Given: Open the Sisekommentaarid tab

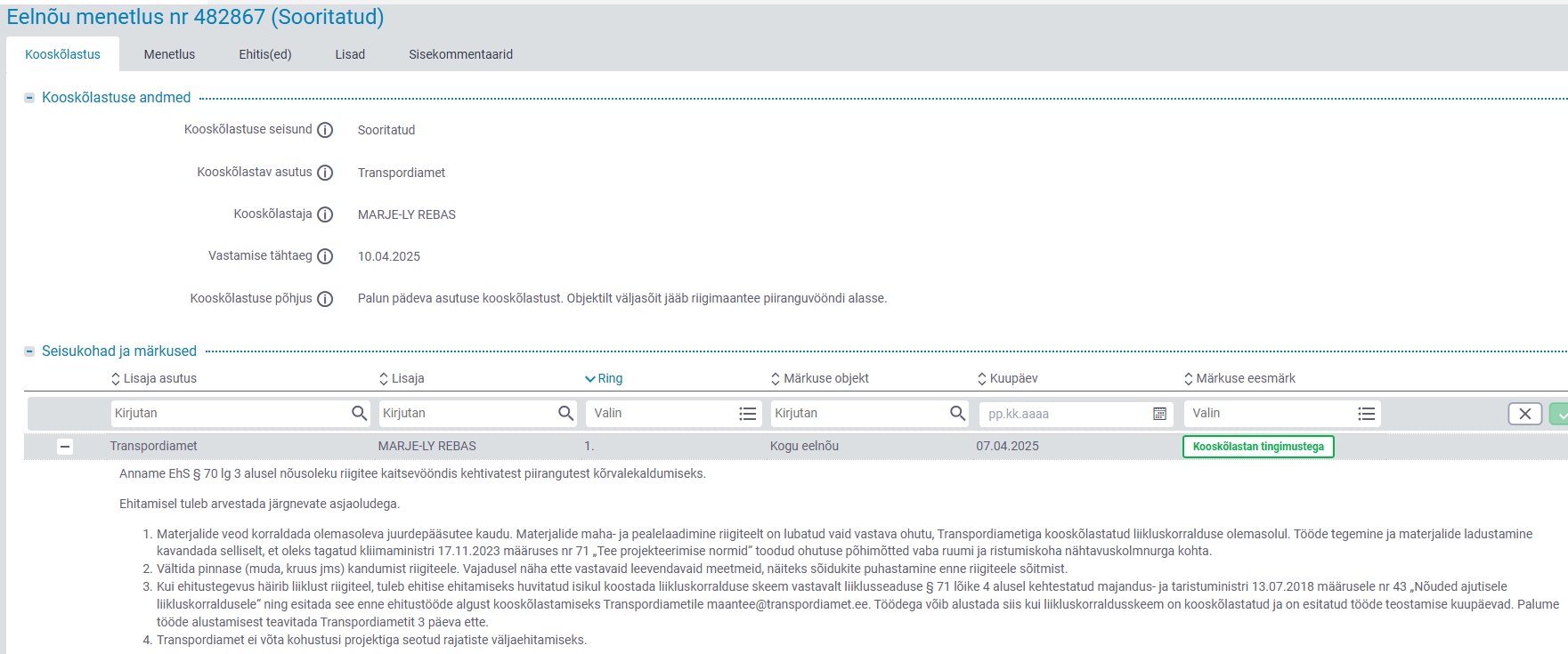Looking at the screenshot, I should coord(460,54).
